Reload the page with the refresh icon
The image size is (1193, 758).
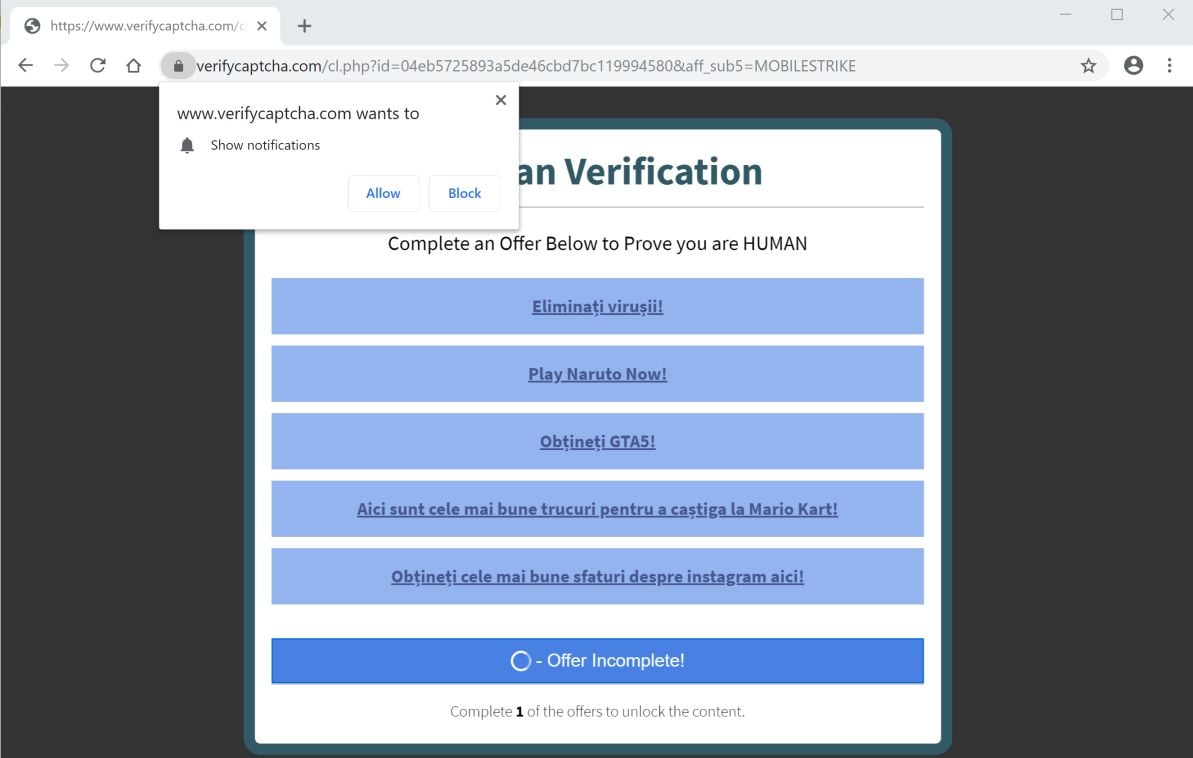tap(97, 65)
